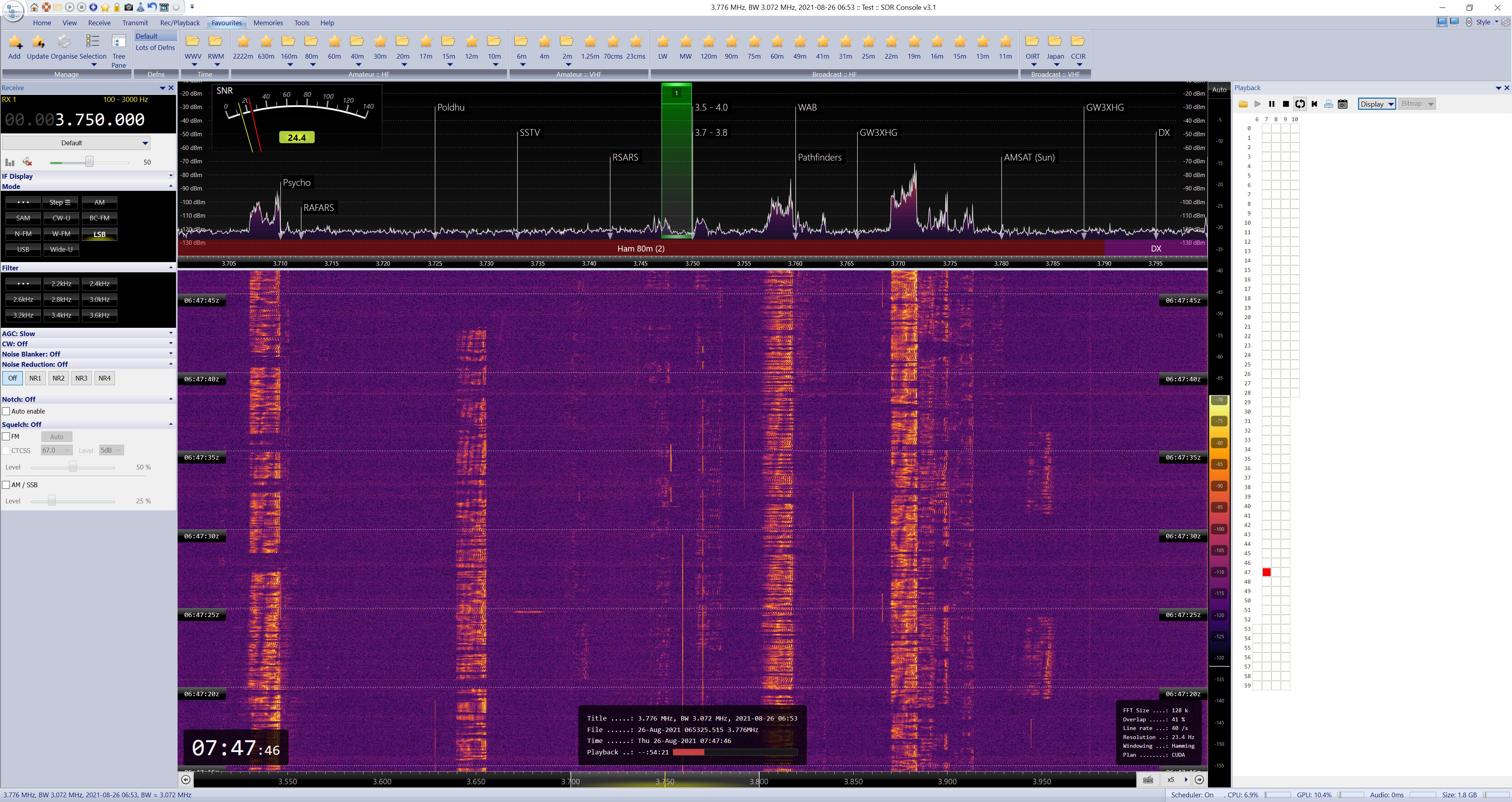This screenshot has height=802, width=1512.
Task: Check the FM squelch checkbox
Action: 6,436
